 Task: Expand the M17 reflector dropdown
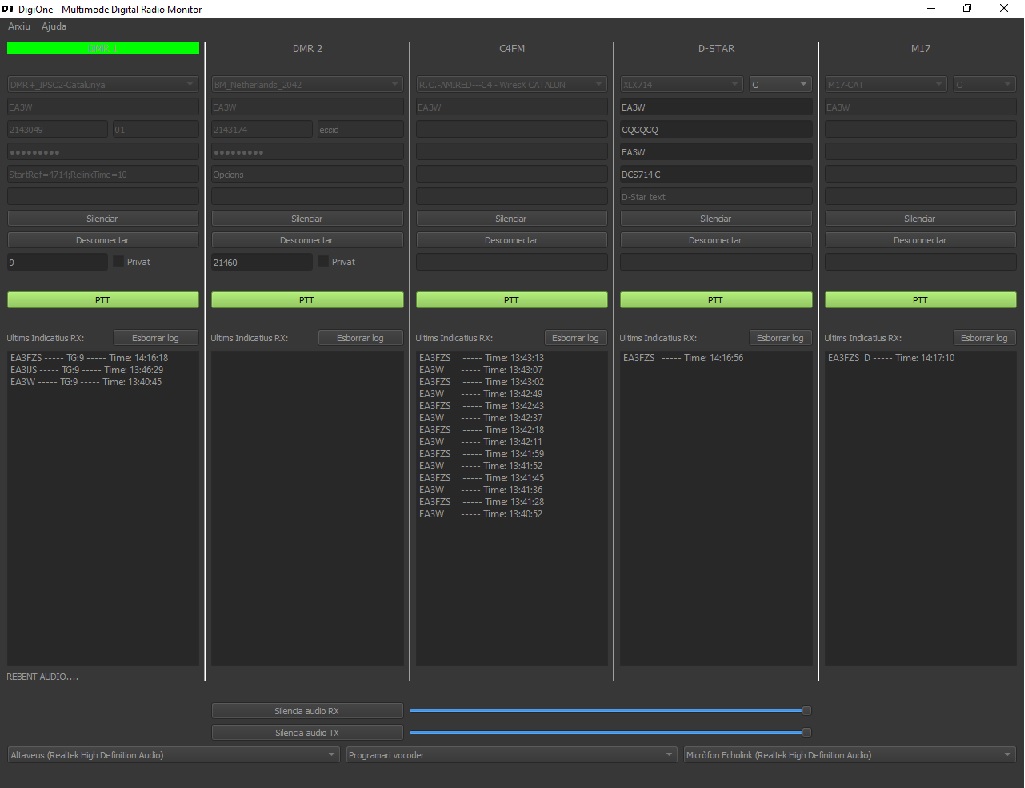886,84
